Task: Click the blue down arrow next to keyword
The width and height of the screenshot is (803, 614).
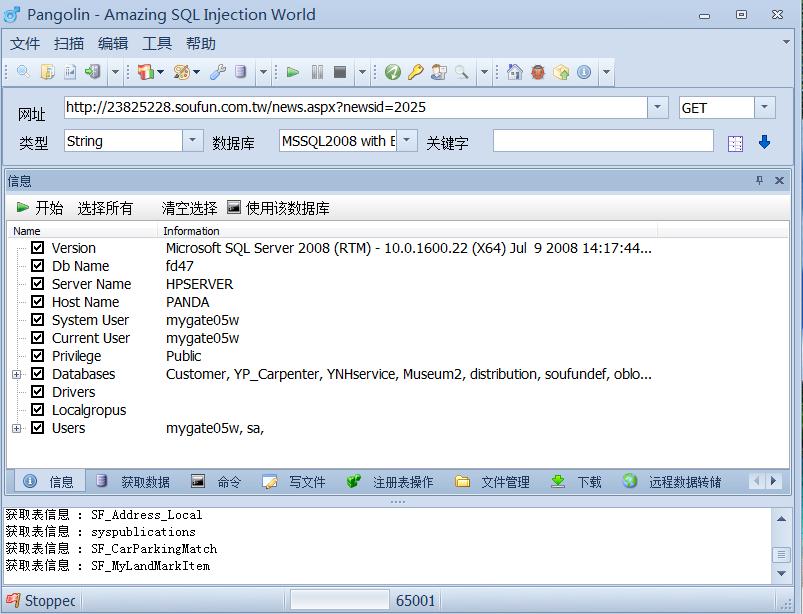Action: click(765, 142)
